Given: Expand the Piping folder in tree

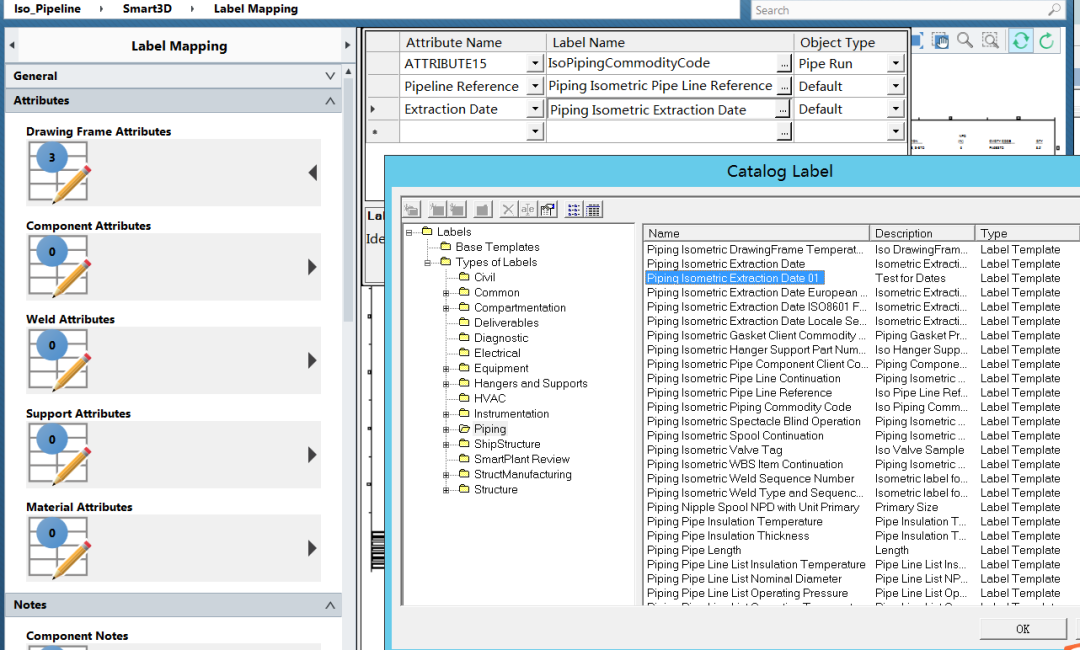Looking at the screenshot, I should [446, 430].
